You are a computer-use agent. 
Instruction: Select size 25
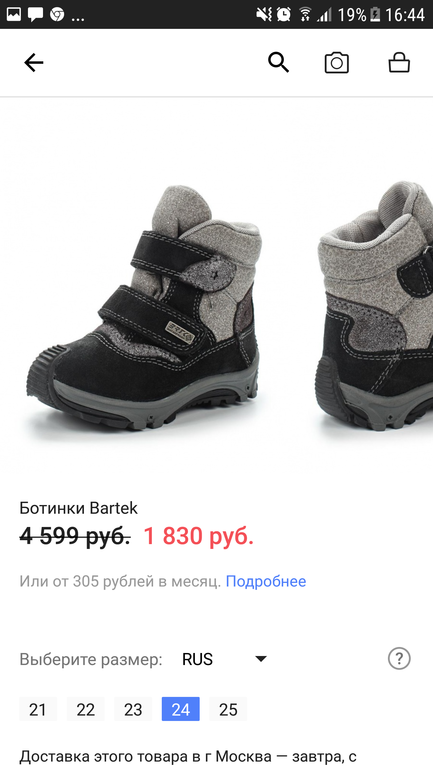pyautogui.click(x=228, y=709)
